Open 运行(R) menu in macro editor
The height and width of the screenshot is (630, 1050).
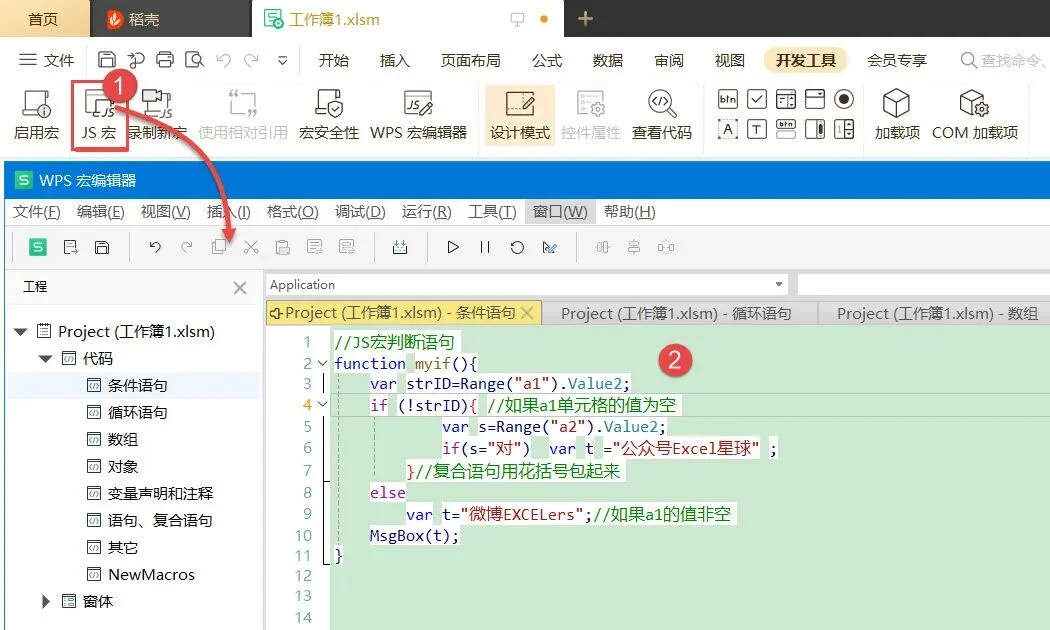pyautogui.click(x=427, y=212)
